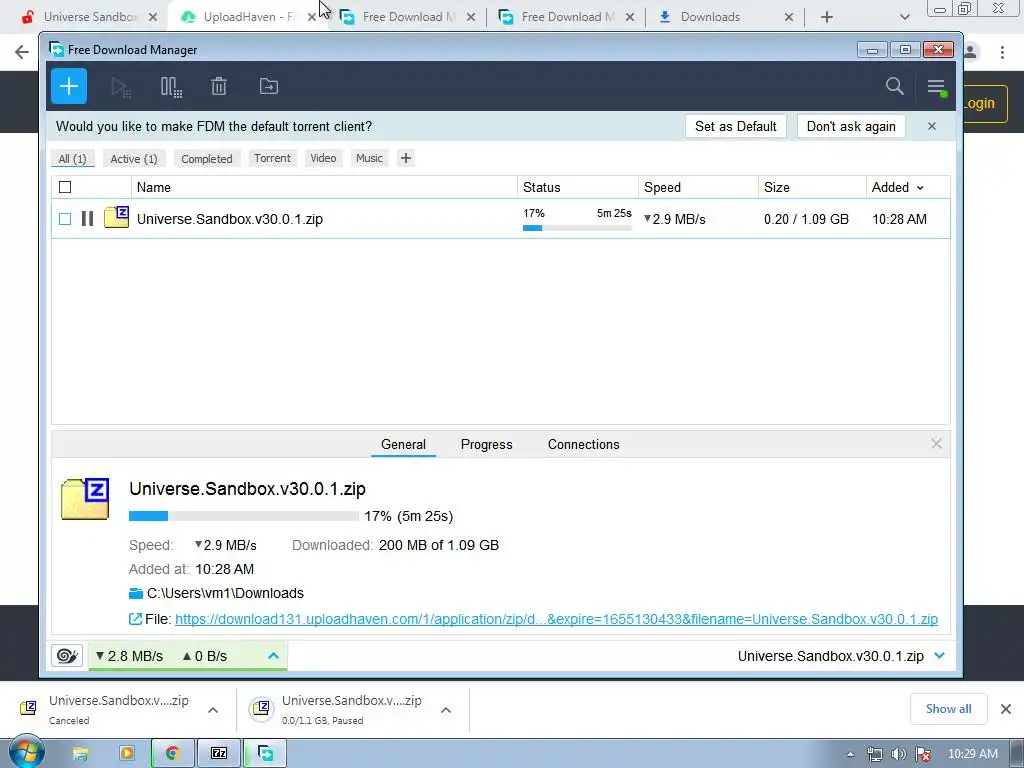The width and height of the screenshot is (1024, 768).
Task: Expand paused download options in Chrome shelf
Action: (x=446, y=710)
